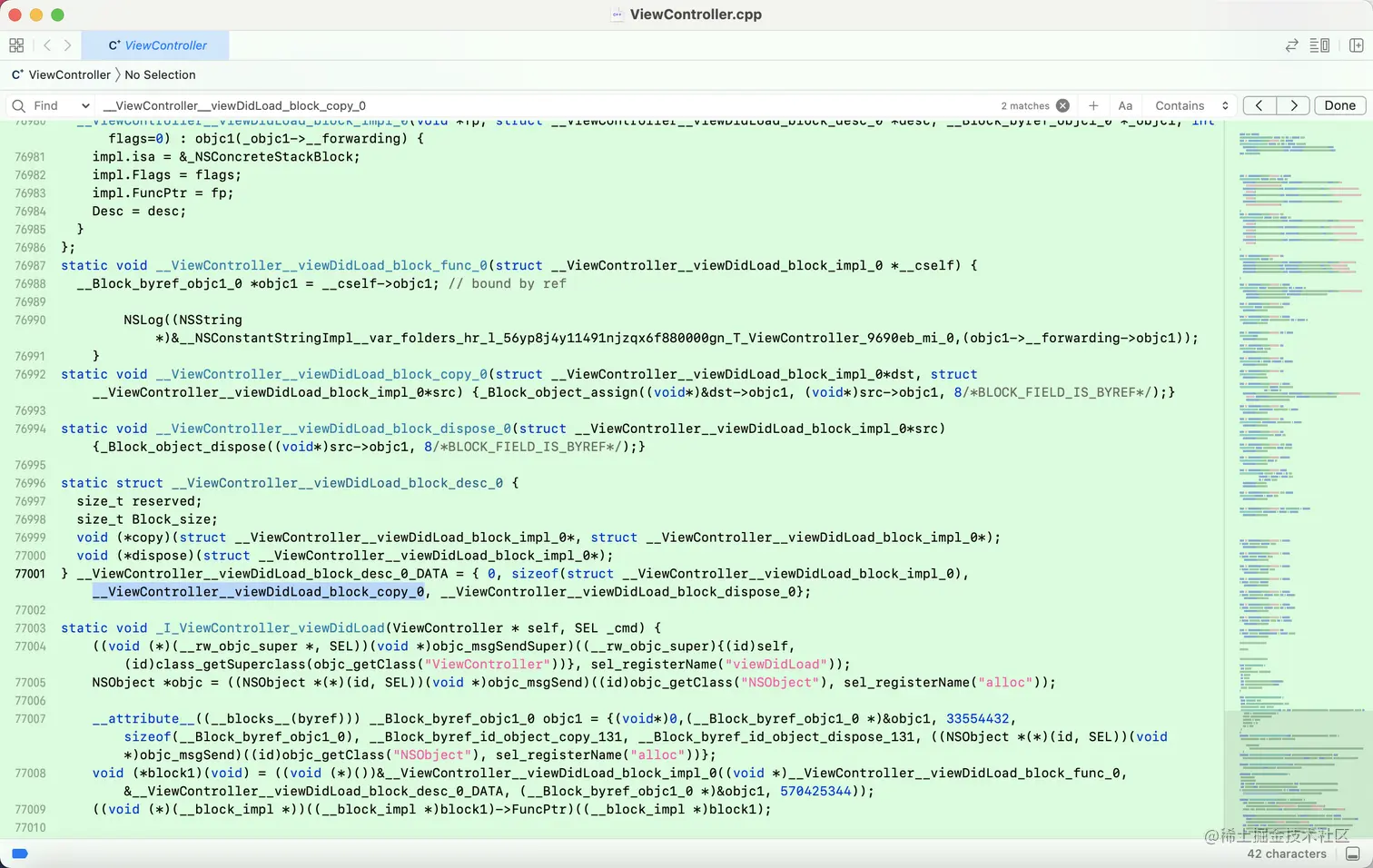The image size is (1373, 868).
Task: Add a new editor split pane
Action: click(x=1356, y=45)
